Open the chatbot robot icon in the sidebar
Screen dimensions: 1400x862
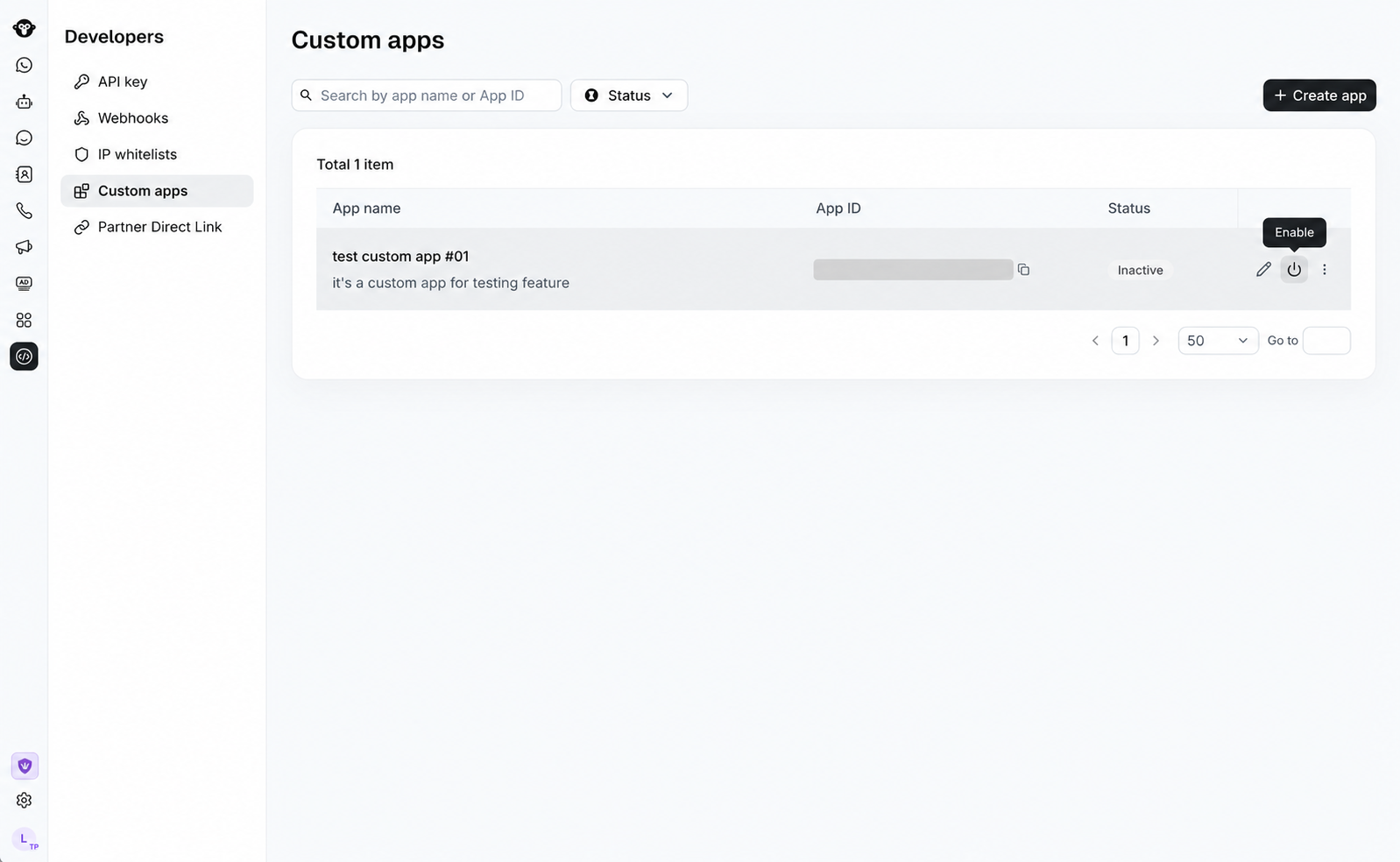pos(24,102)
